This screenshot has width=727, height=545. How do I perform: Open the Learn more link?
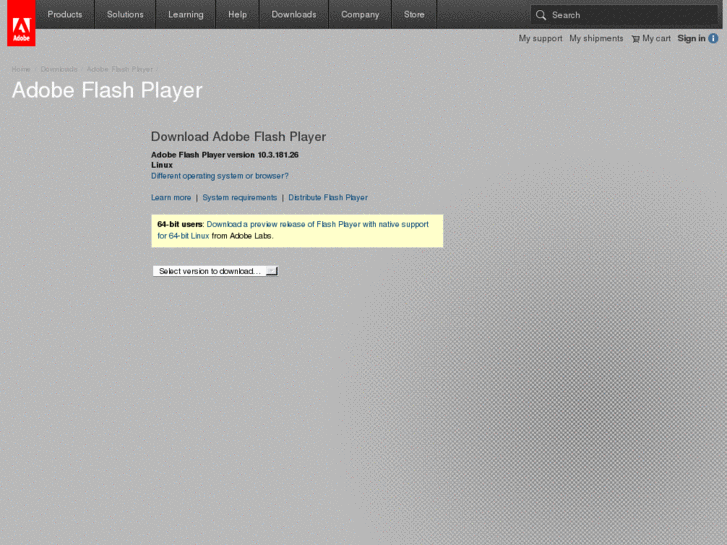pyautogui.click(x=171, y=198)
